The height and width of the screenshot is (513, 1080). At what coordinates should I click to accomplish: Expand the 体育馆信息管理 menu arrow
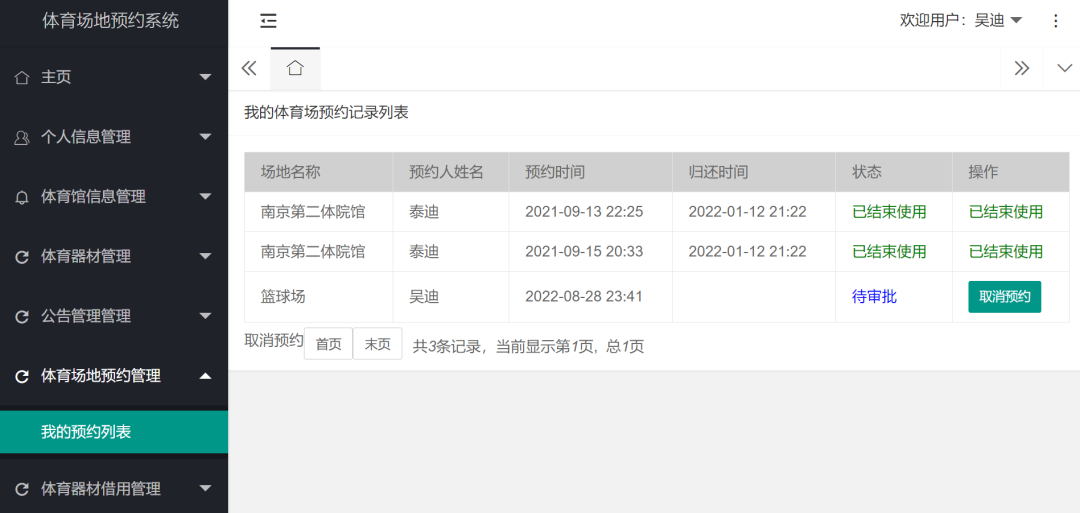(205, 196)
